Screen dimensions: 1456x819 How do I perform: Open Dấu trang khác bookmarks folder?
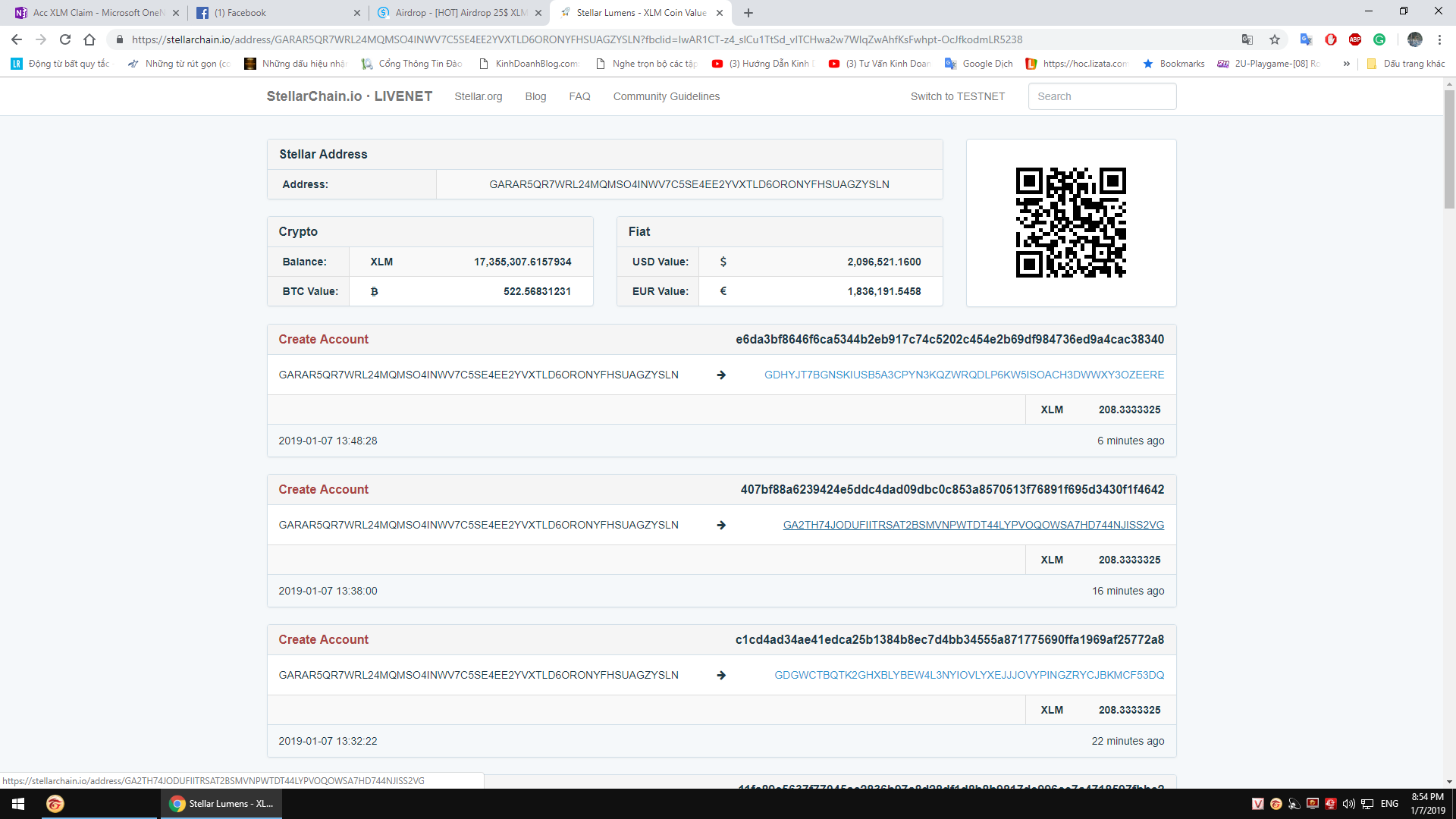(1406, 64)
